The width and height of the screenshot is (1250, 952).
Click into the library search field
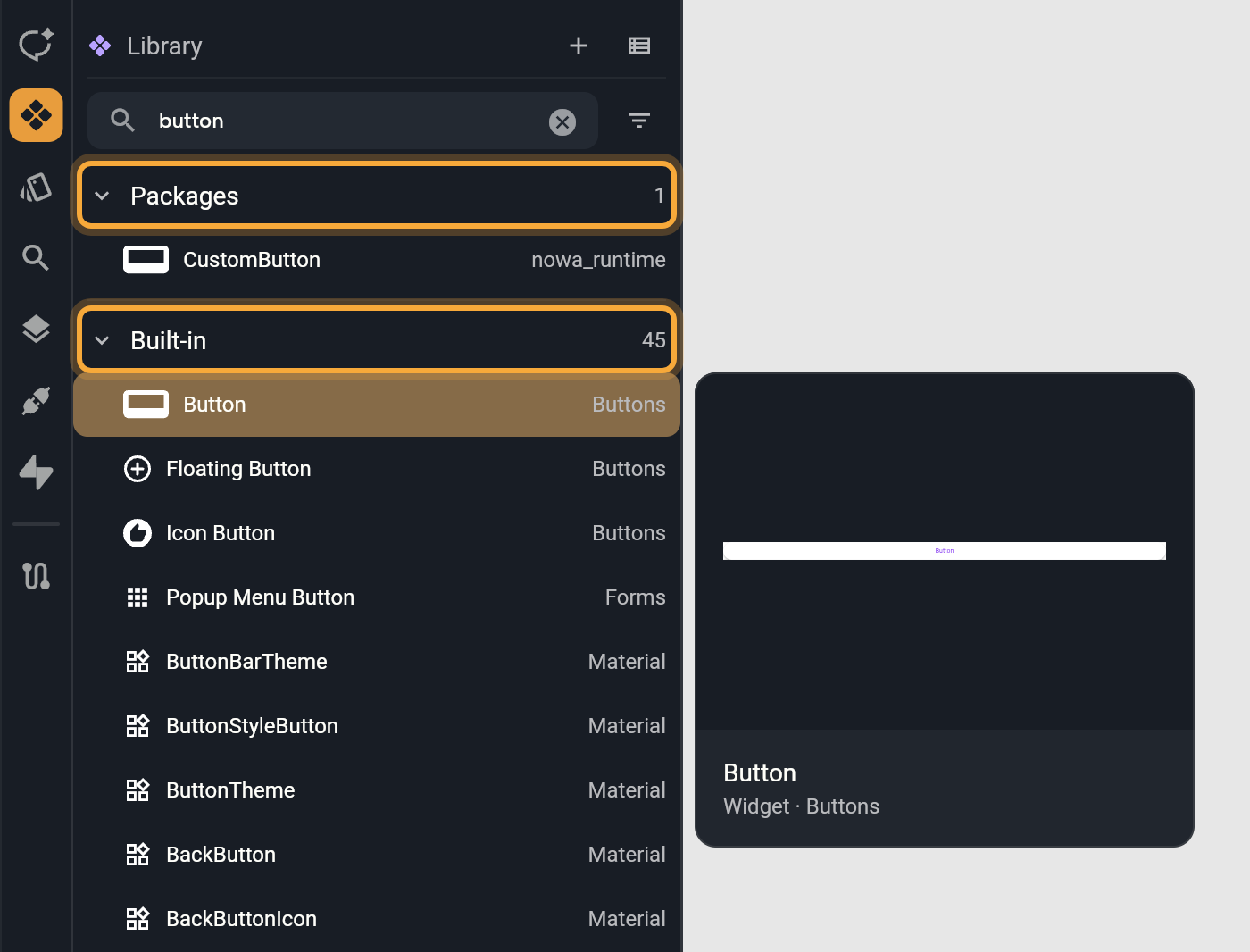[343, 121]
